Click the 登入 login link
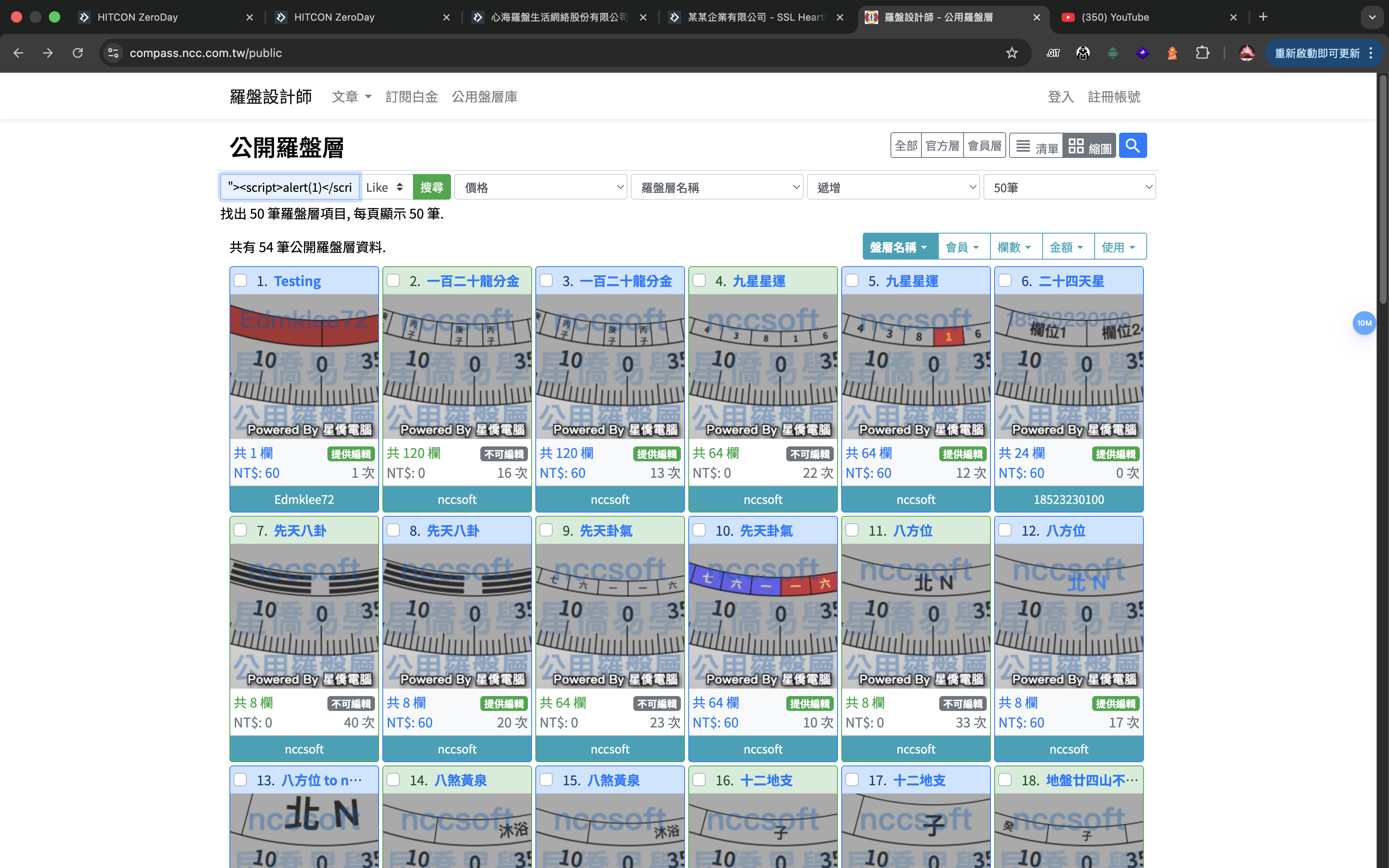 (x=1061, y=96)
